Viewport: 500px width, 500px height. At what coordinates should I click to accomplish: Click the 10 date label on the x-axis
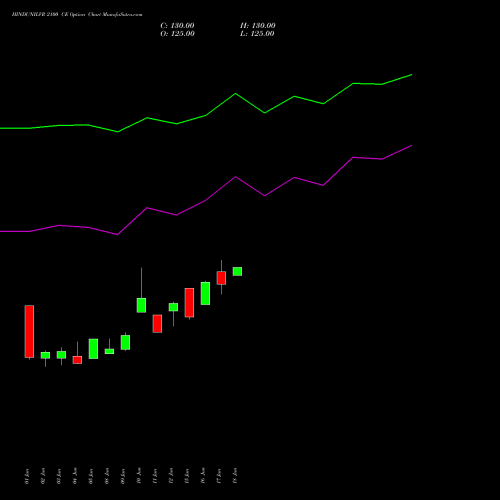139,476
